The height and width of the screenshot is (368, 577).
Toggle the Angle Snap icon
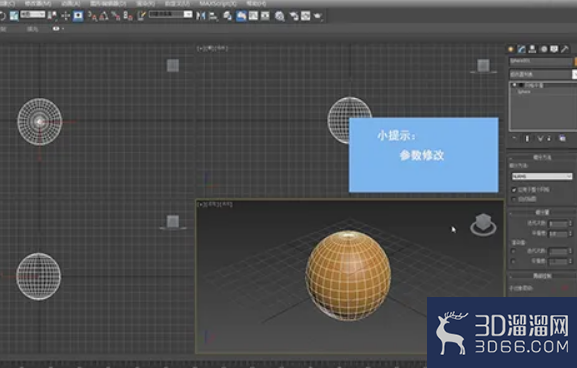104,16
